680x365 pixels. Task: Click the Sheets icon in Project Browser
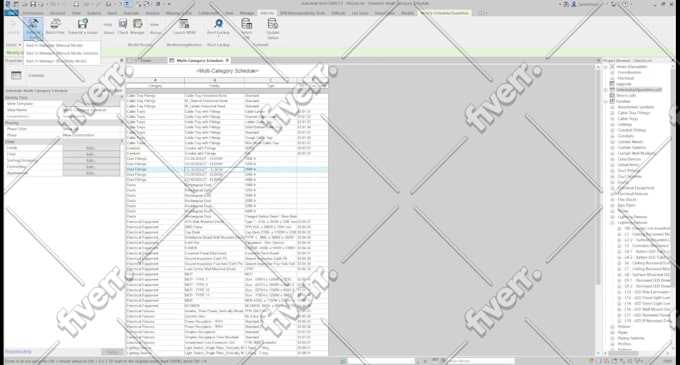point(612,95)
